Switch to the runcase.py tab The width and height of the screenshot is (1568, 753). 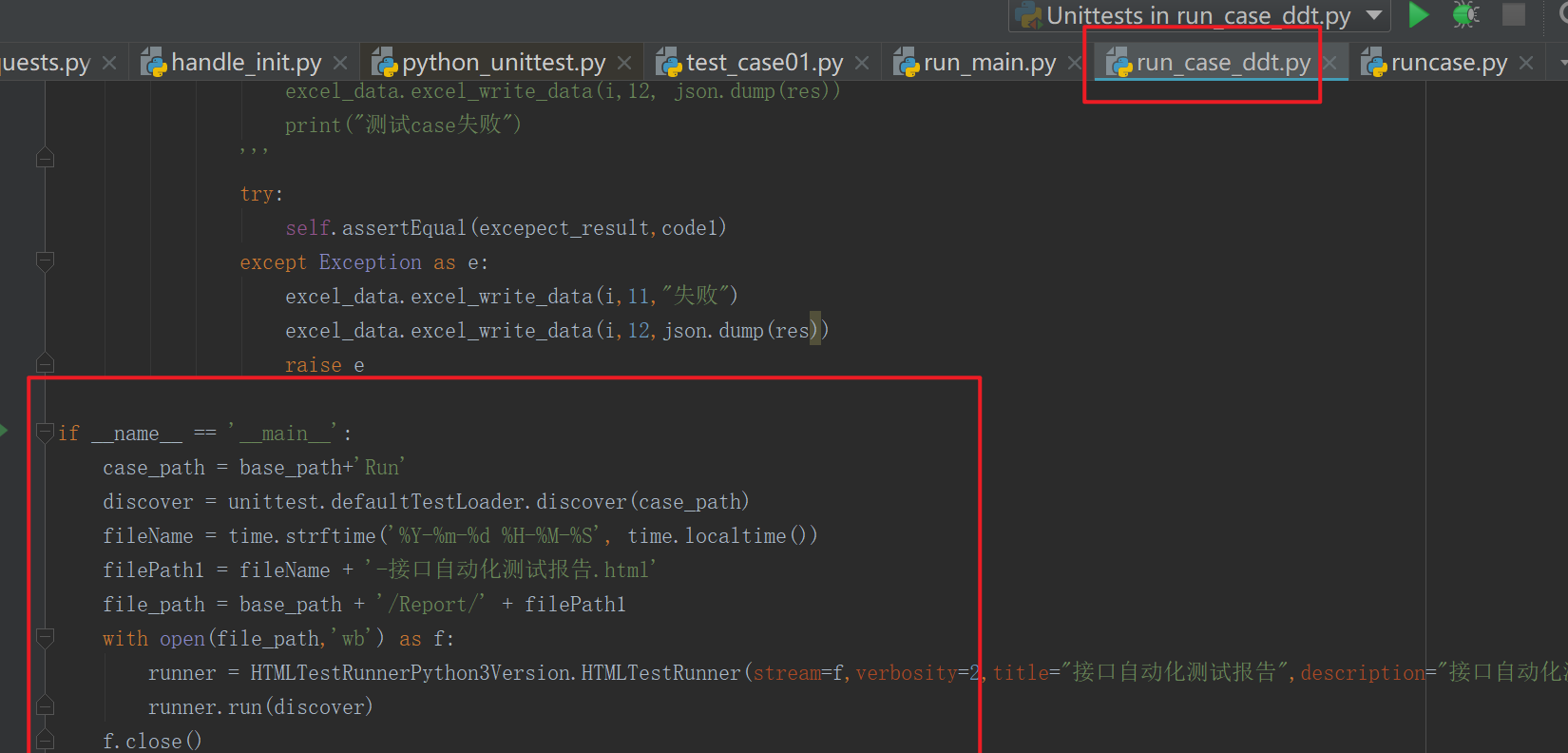point(1448,63)
